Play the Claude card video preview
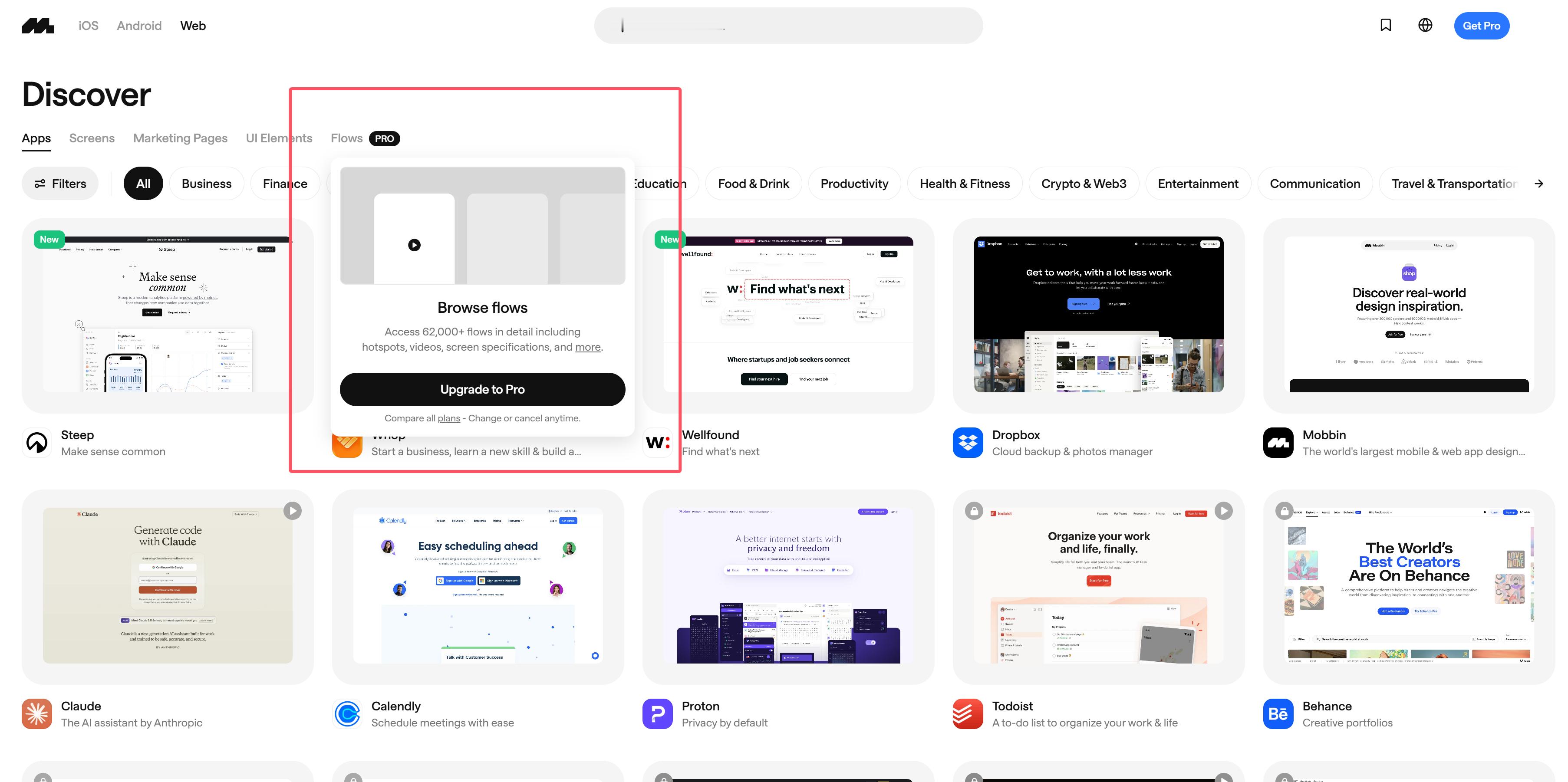Screen dimensions: 1568x782 point(292,511)
